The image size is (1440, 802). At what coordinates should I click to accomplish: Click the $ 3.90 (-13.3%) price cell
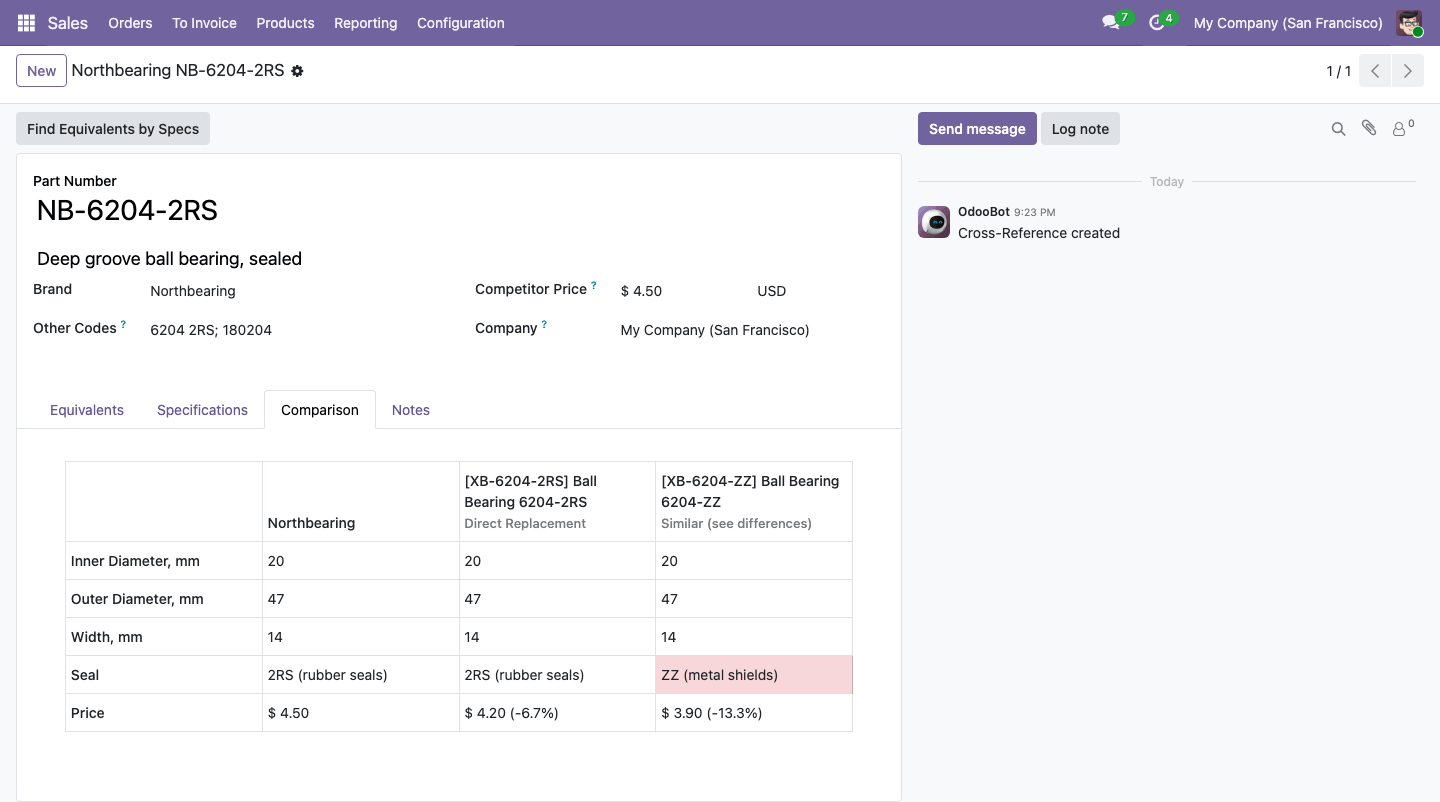pos(754,713)
